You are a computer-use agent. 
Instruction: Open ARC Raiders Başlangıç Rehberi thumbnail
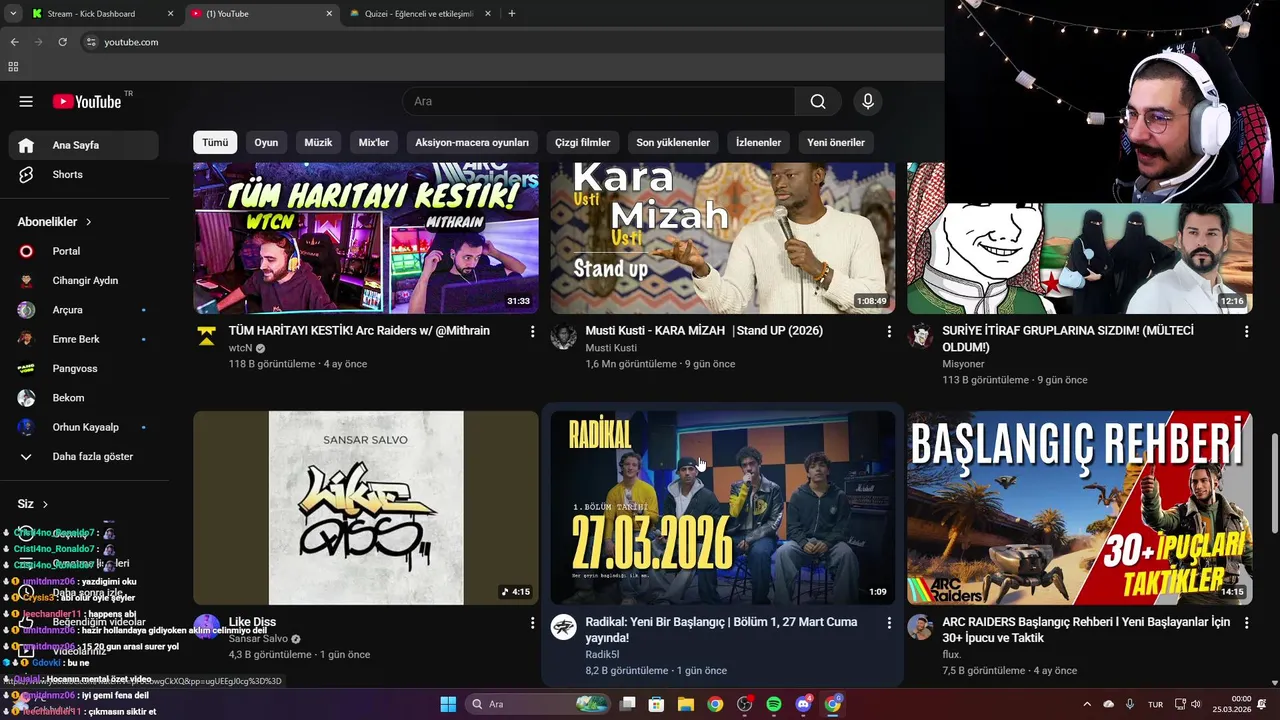point(1079,508)
